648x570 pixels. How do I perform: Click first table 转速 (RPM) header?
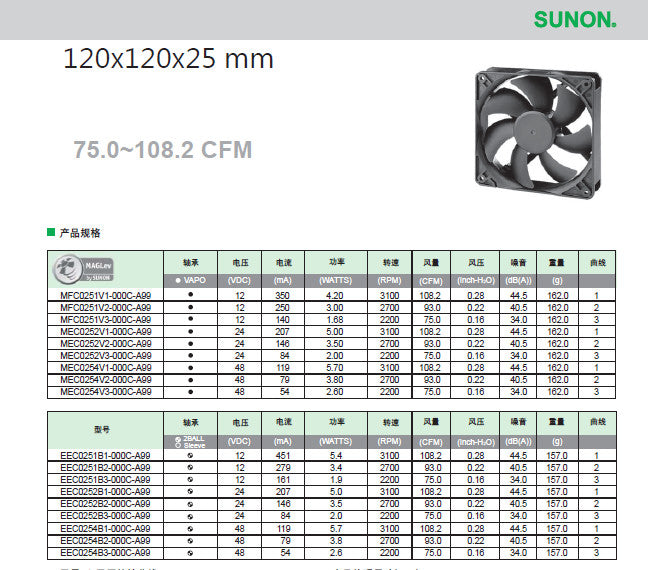(x=390, y=269)
